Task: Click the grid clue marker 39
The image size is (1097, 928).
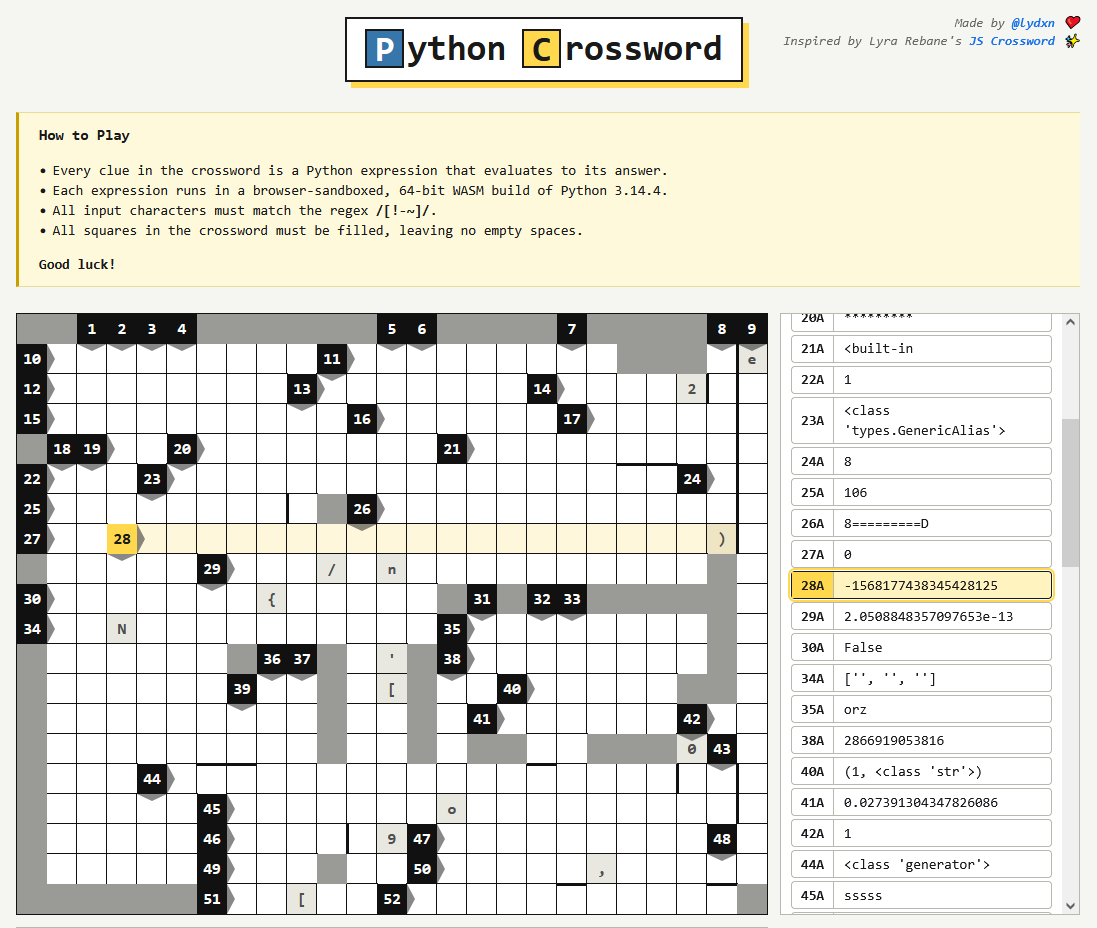Action: tap(242, 689)
